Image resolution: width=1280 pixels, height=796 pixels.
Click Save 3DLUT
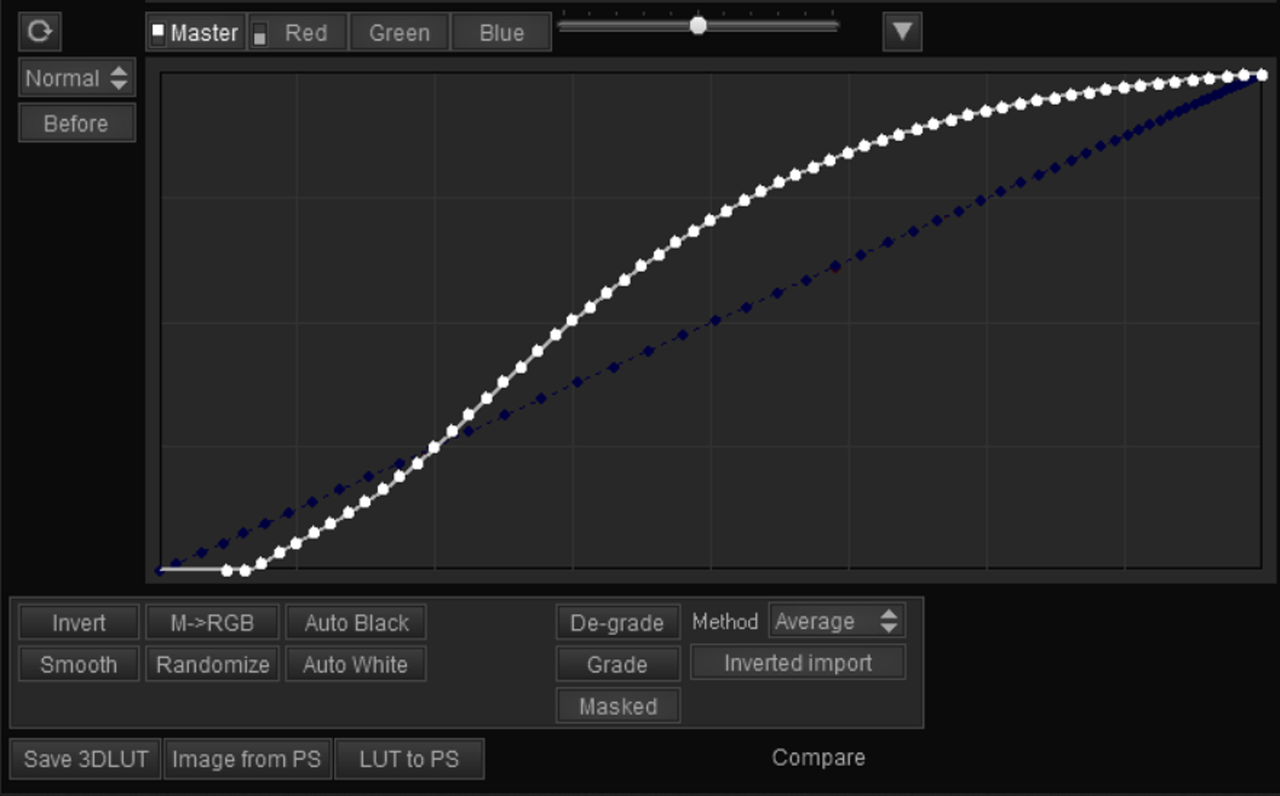86,759
